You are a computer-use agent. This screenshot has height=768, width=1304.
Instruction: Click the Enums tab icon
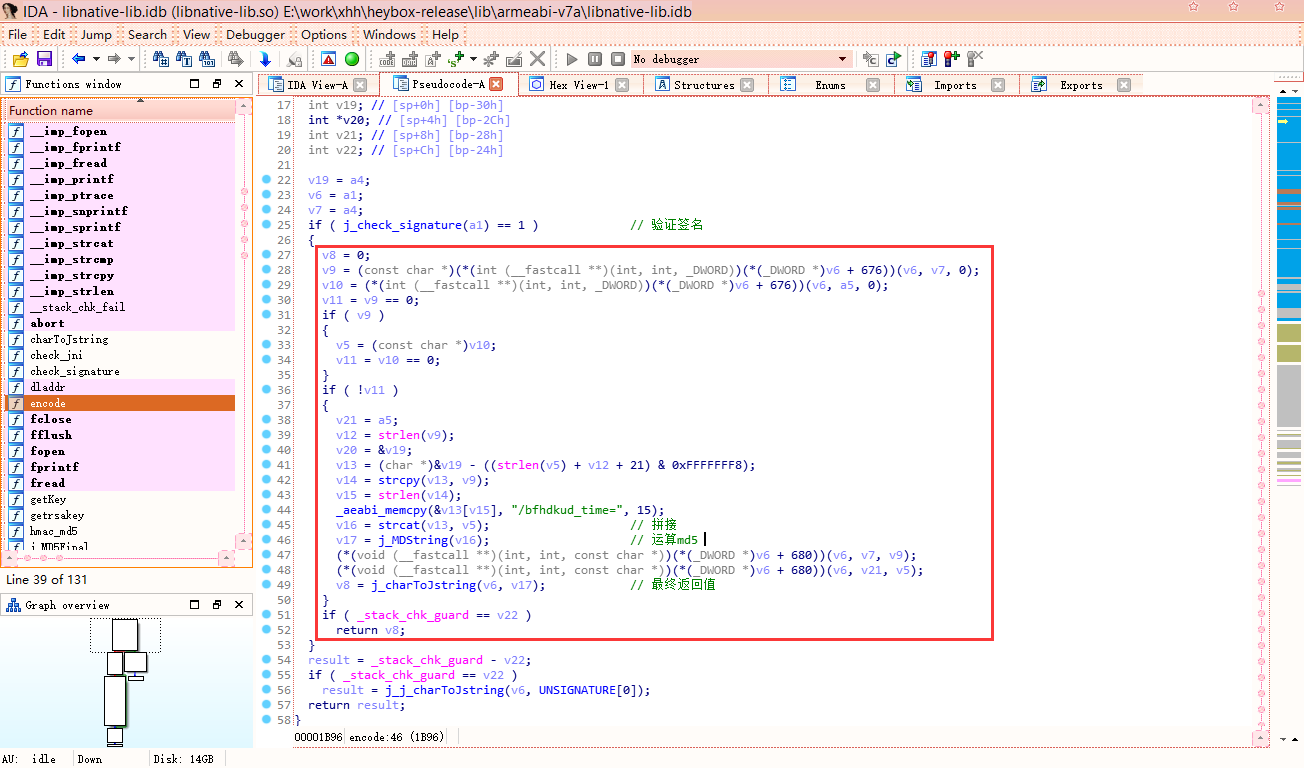tap(788, 85)
